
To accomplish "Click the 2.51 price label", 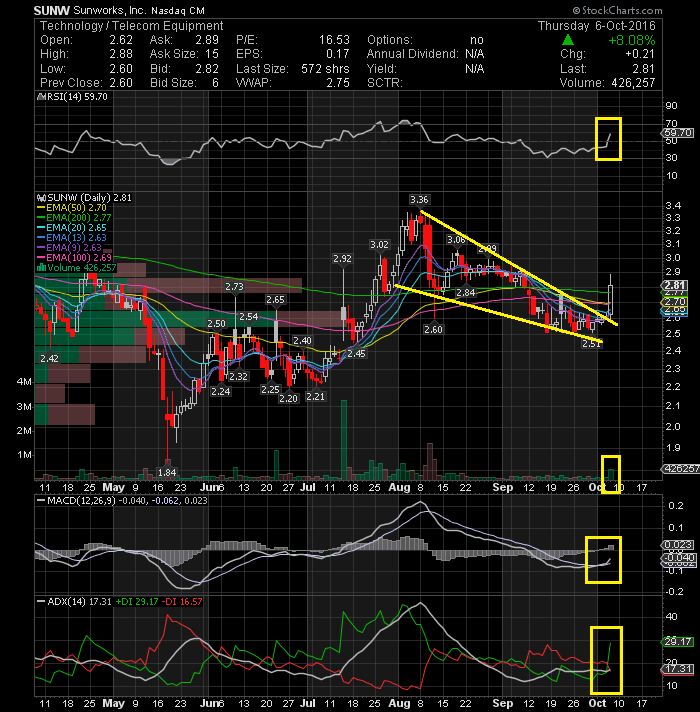I will coord(591,344).
